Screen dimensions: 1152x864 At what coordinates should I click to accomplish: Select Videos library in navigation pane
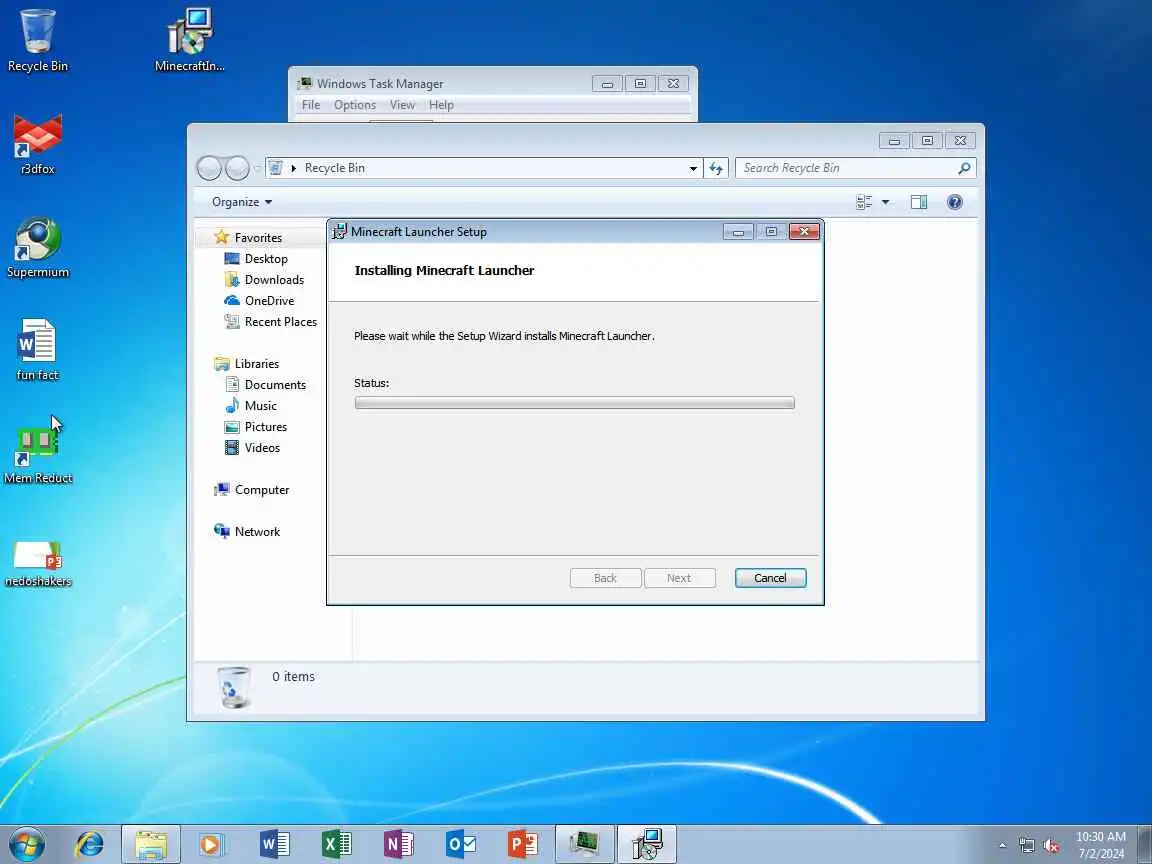pos(252,447)
